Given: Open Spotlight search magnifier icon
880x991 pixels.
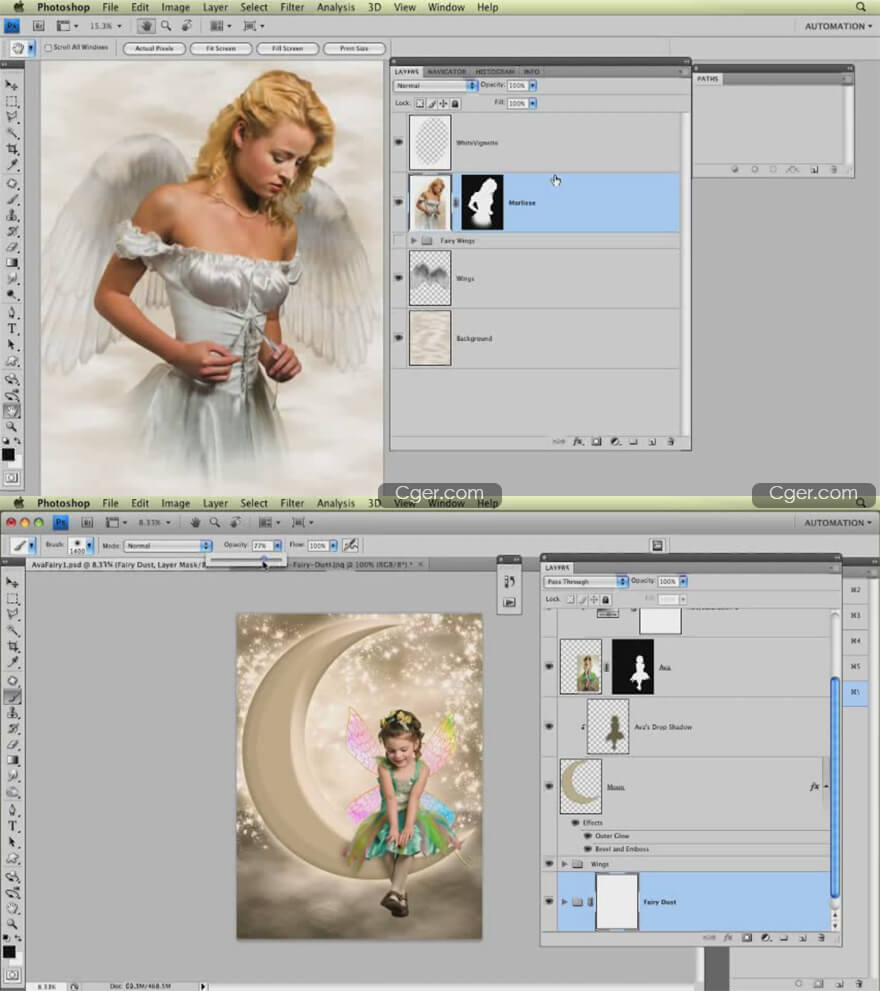Looking at the screenshot, I should (861, 7).
